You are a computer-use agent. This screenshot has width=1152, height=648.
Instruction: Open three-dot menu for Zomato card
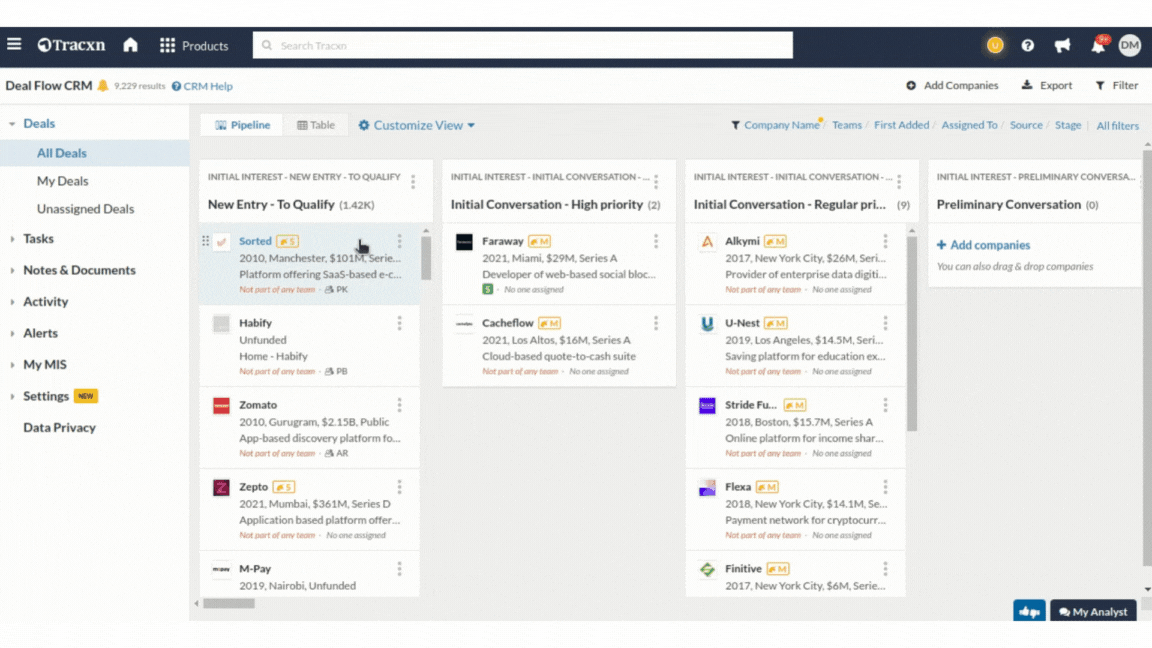click(x=399, y=405)
